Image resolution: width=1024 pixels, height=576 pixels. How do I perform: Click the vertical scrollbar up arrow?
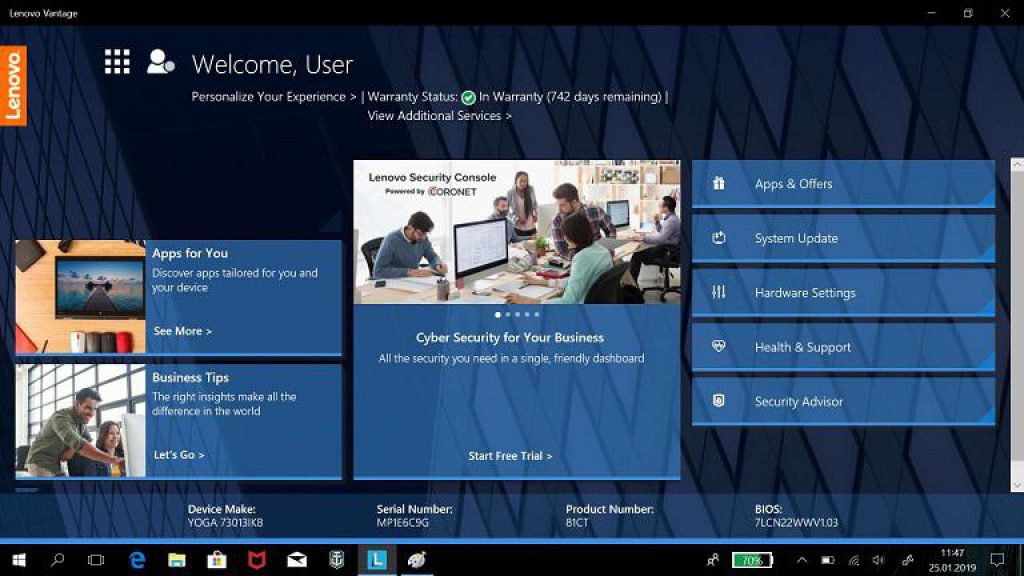tap(1017, 165)
